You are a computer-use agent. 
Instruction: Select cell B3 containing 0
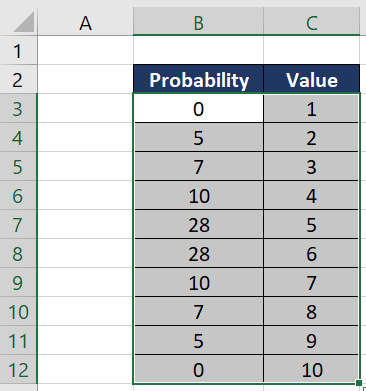[198, 108]
